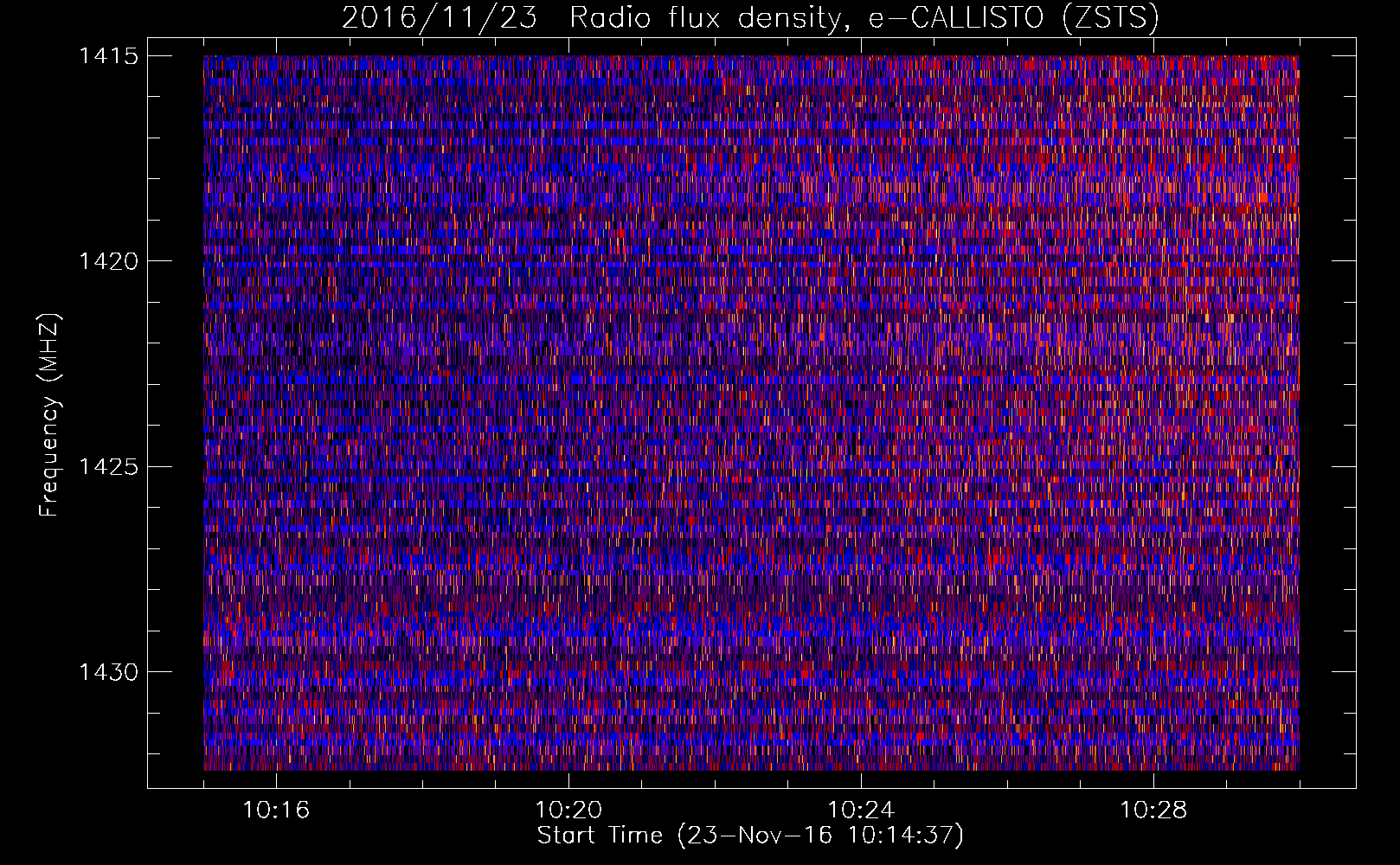Click the '10:28' time axis label
This screenshot has height=865, width=1400.
tap(1153, 811)
